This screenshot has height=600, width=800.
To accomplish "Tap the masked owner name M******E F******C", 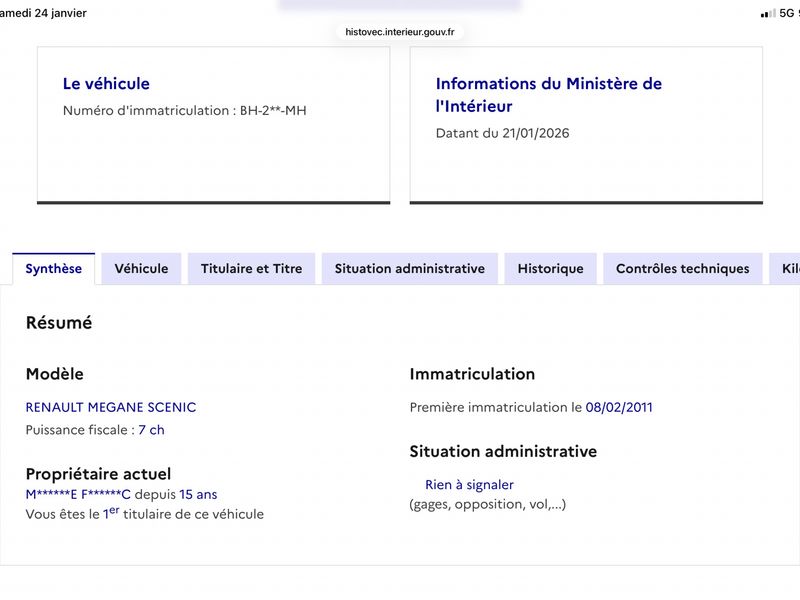I will [78, 494].
